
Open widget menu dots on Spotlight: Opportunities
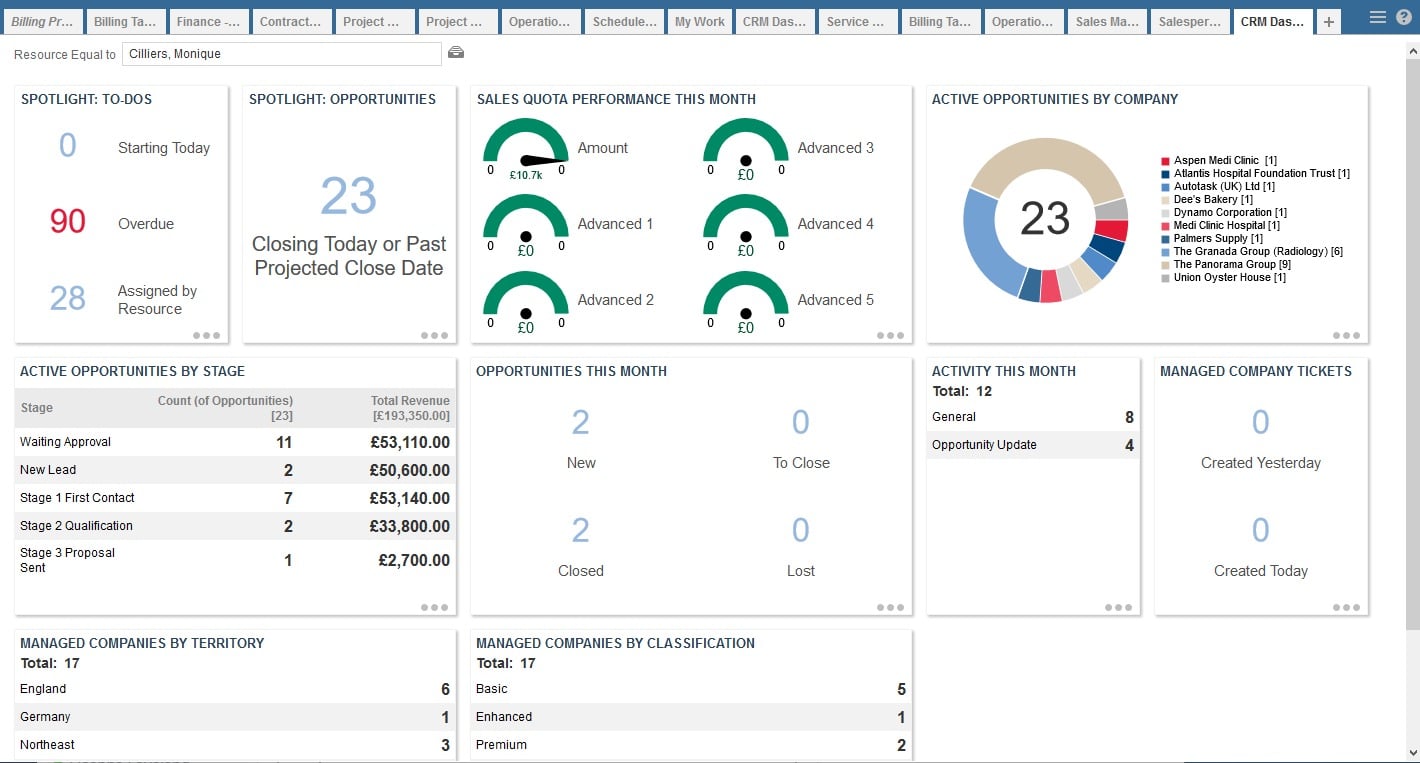[x=434, y=336]
